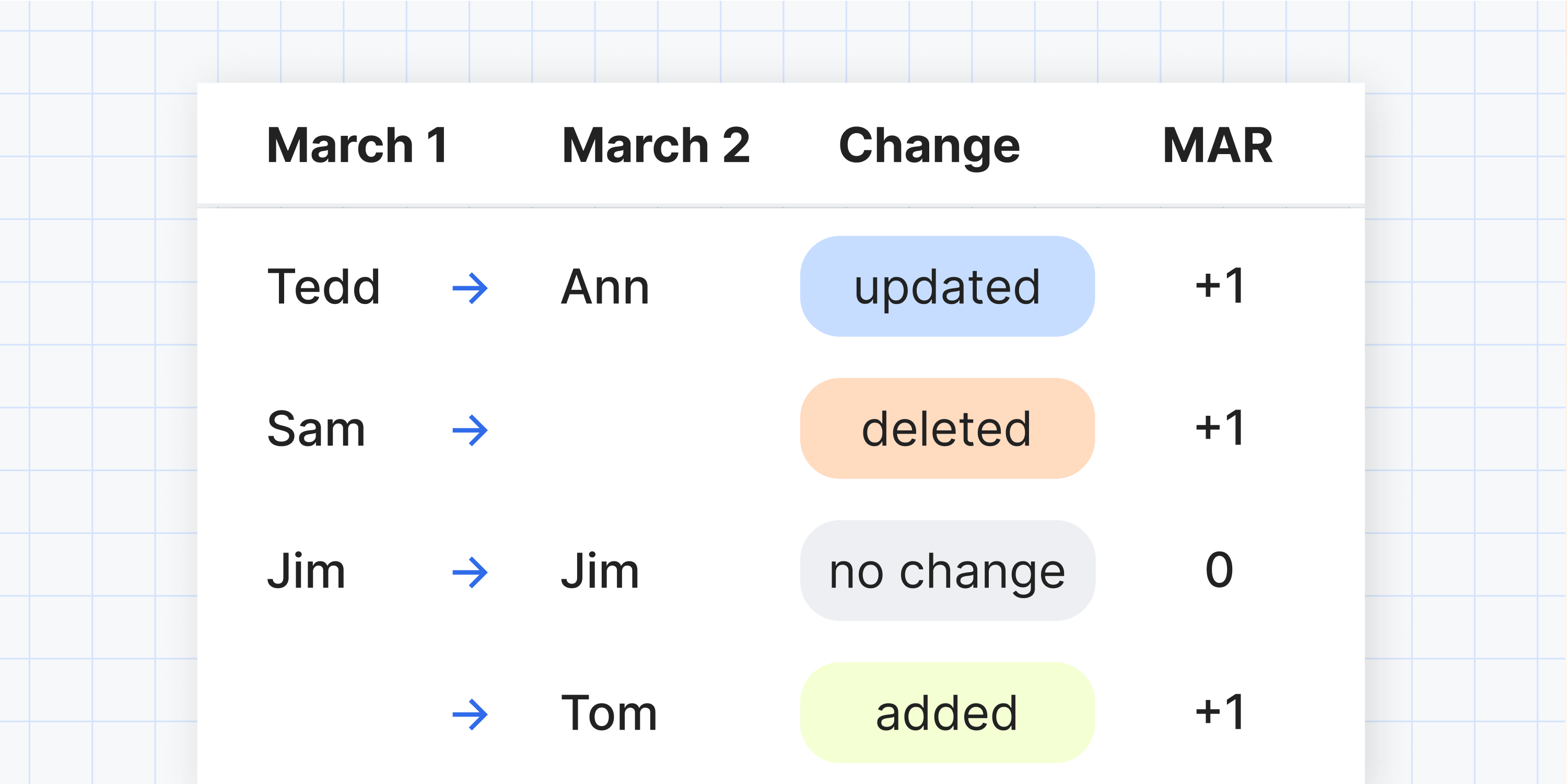Select the name Tom
1567x784 pixels.
610,713
